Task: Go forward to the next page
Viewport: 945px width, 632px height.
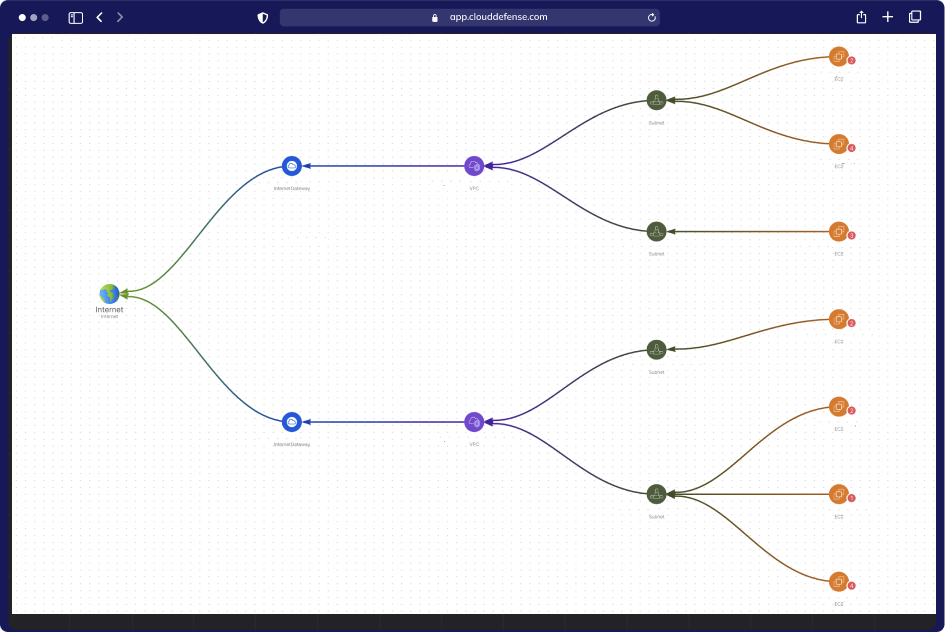Action: click(x=120, y=17)
